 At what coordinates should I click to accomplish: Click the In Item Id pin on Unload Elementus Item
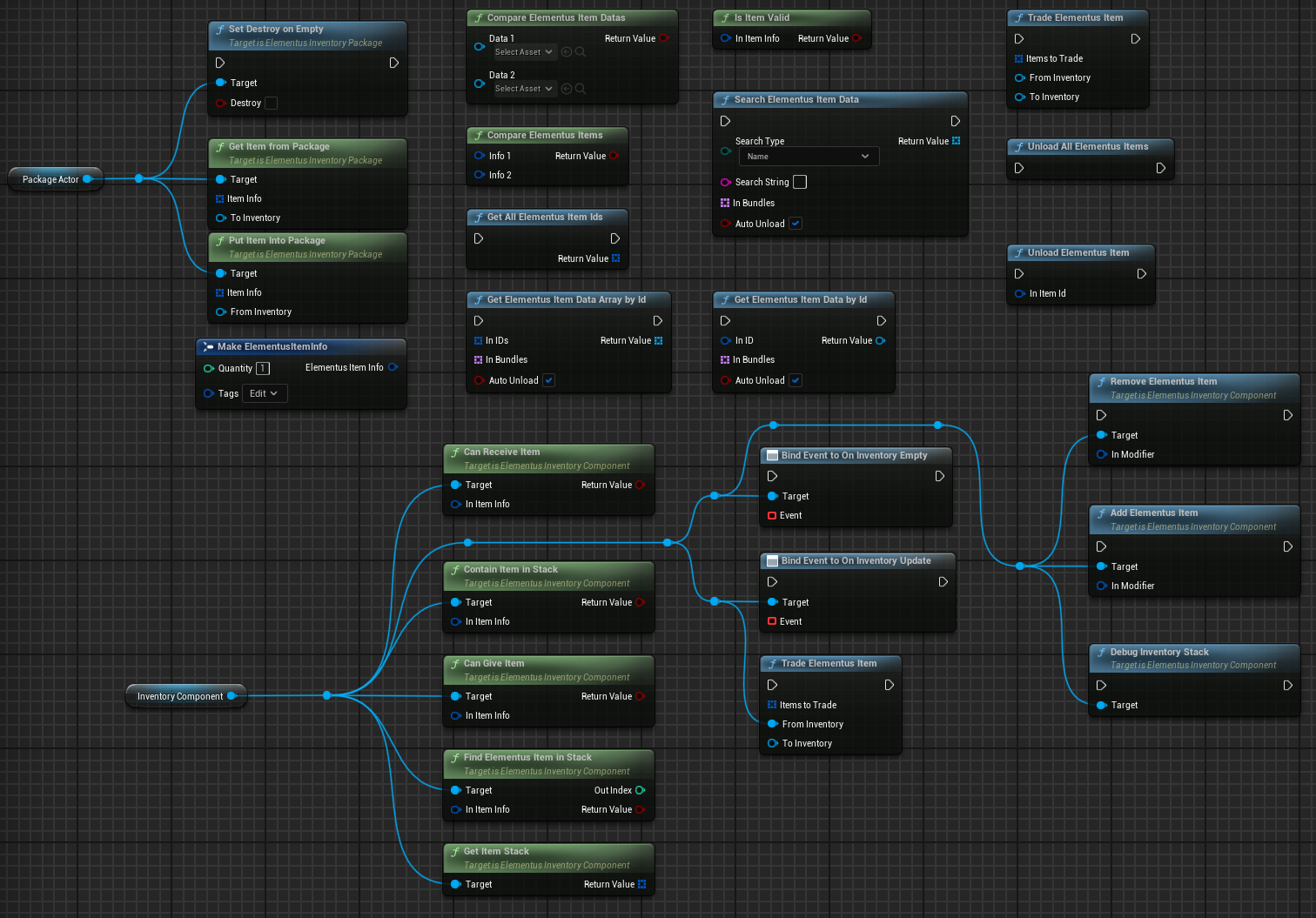pos(1018,293)
